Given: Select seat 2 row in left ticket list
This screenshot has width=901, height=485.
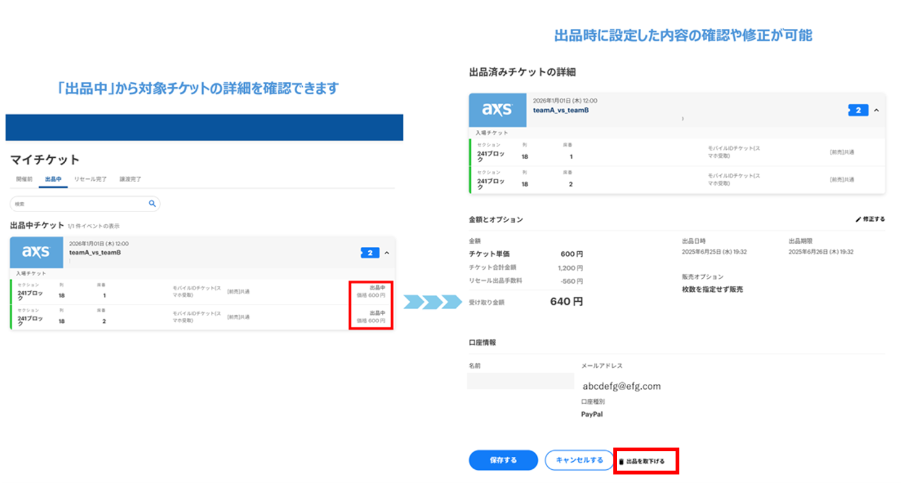Looking at the screenshot, I should pyautogui.click(x=200, y=318).
